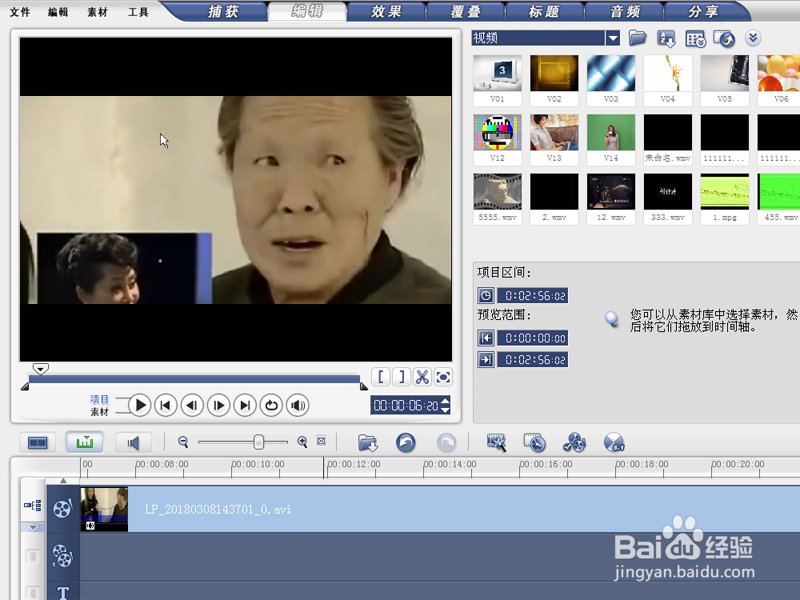Switch to the 捕获 step tab
The height and width of the screenshot is (600, 800).
point(223,11)
